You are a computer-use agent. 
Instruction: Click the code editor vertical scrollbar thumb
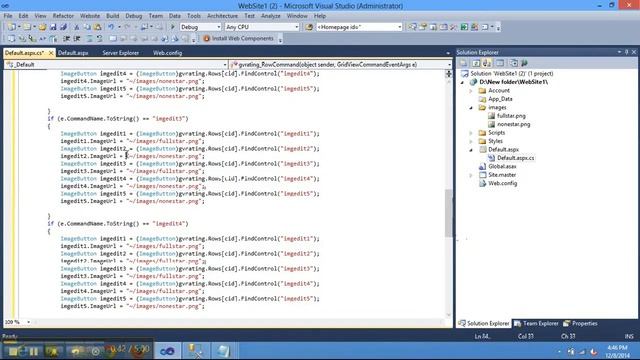point(449,213)
